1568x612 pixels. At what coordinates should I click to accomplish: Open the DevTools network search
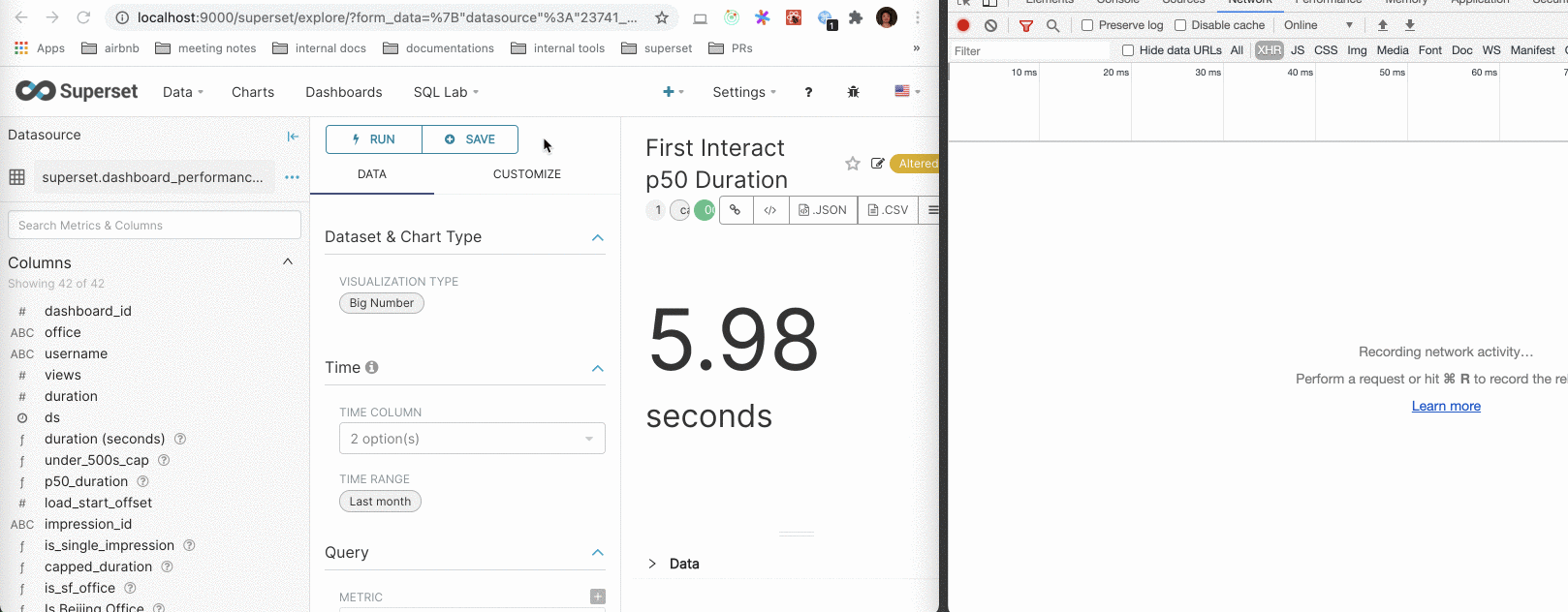point(1053,25)
